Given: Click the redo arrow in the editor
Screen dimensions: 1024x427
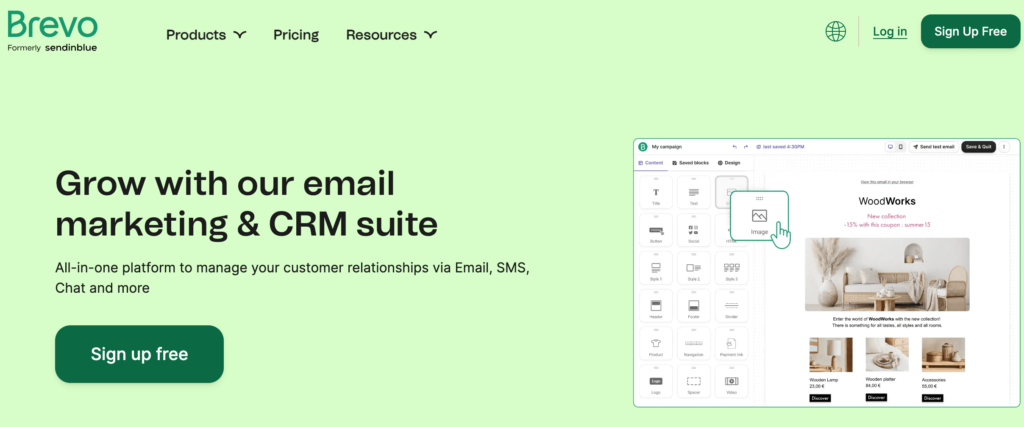Looking at the screenshot, I should [x=746, y=147].
